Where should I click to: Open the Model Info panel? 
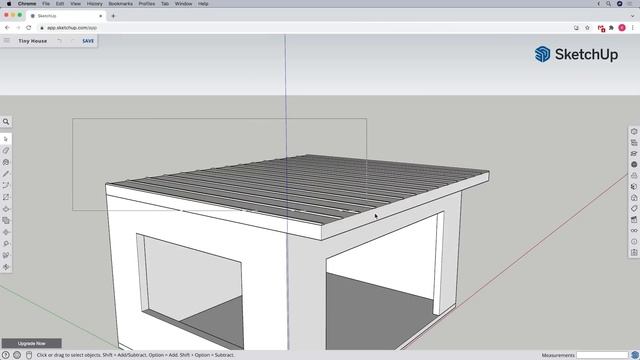point(634,242)
